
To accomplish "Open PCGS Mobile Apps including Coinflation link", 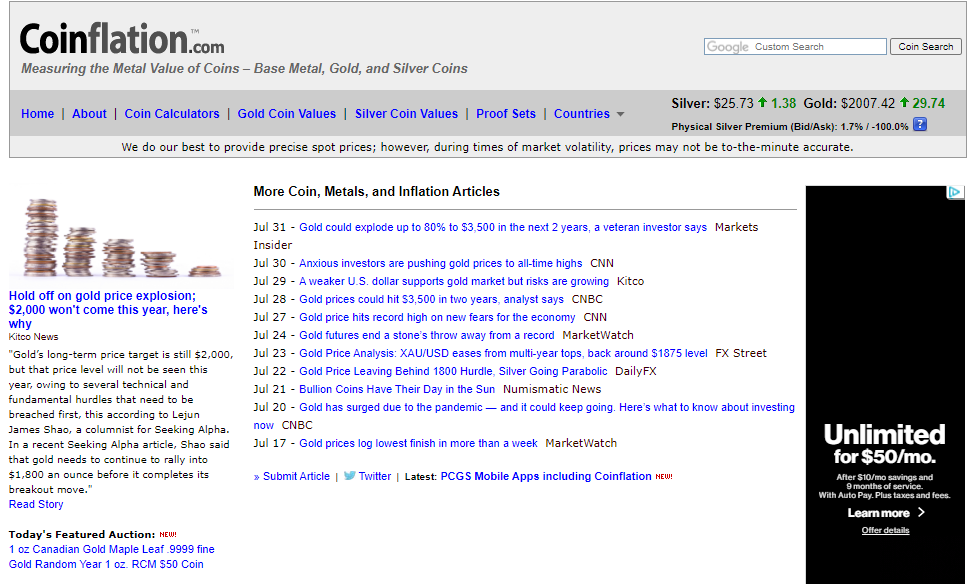I will coord(546,477).
